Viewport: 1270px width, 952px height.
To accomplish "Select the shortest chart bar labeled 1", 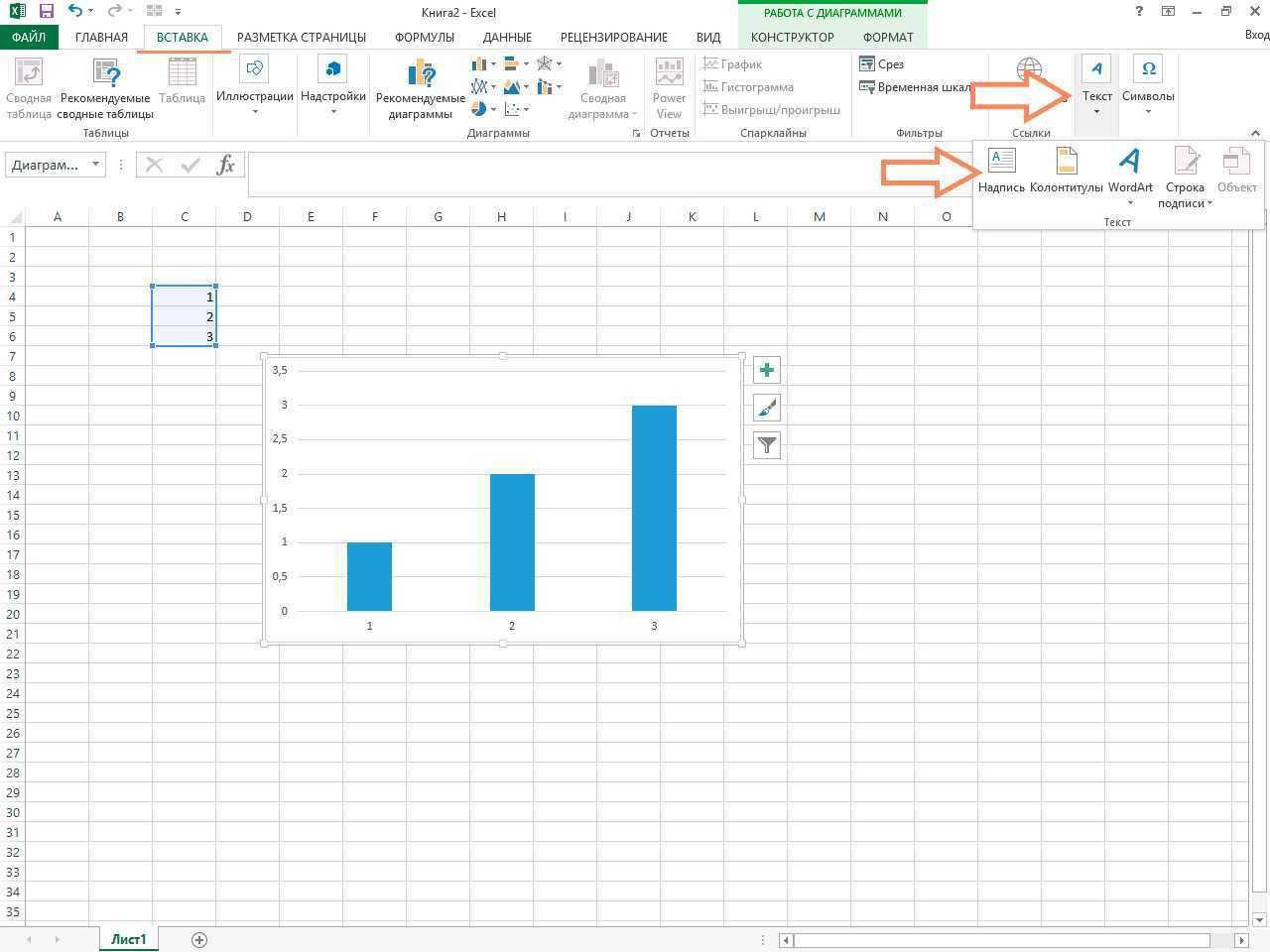I will pyautogui.click(x=369, y=576).
